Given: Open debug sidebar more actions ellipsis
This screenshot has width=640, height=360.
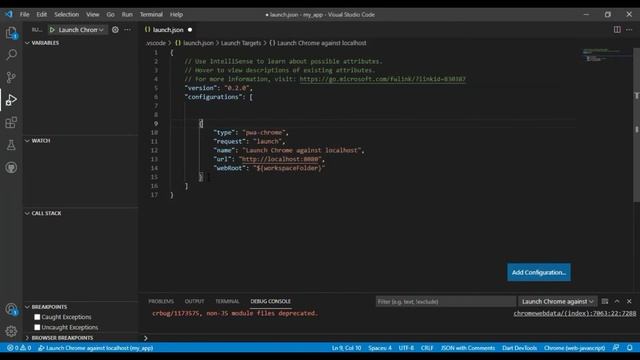Looking at the screenshot, I should click(128, 30).
